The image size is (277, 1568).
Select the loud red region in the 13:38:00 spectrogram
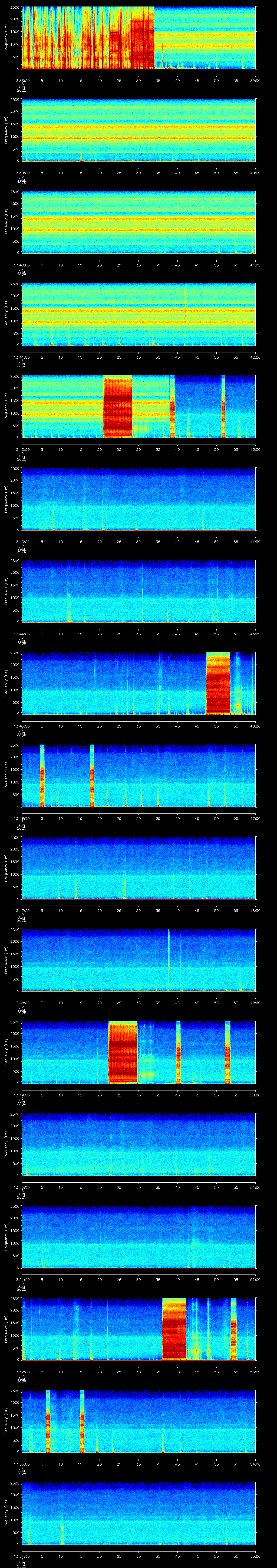click(88, 38)
